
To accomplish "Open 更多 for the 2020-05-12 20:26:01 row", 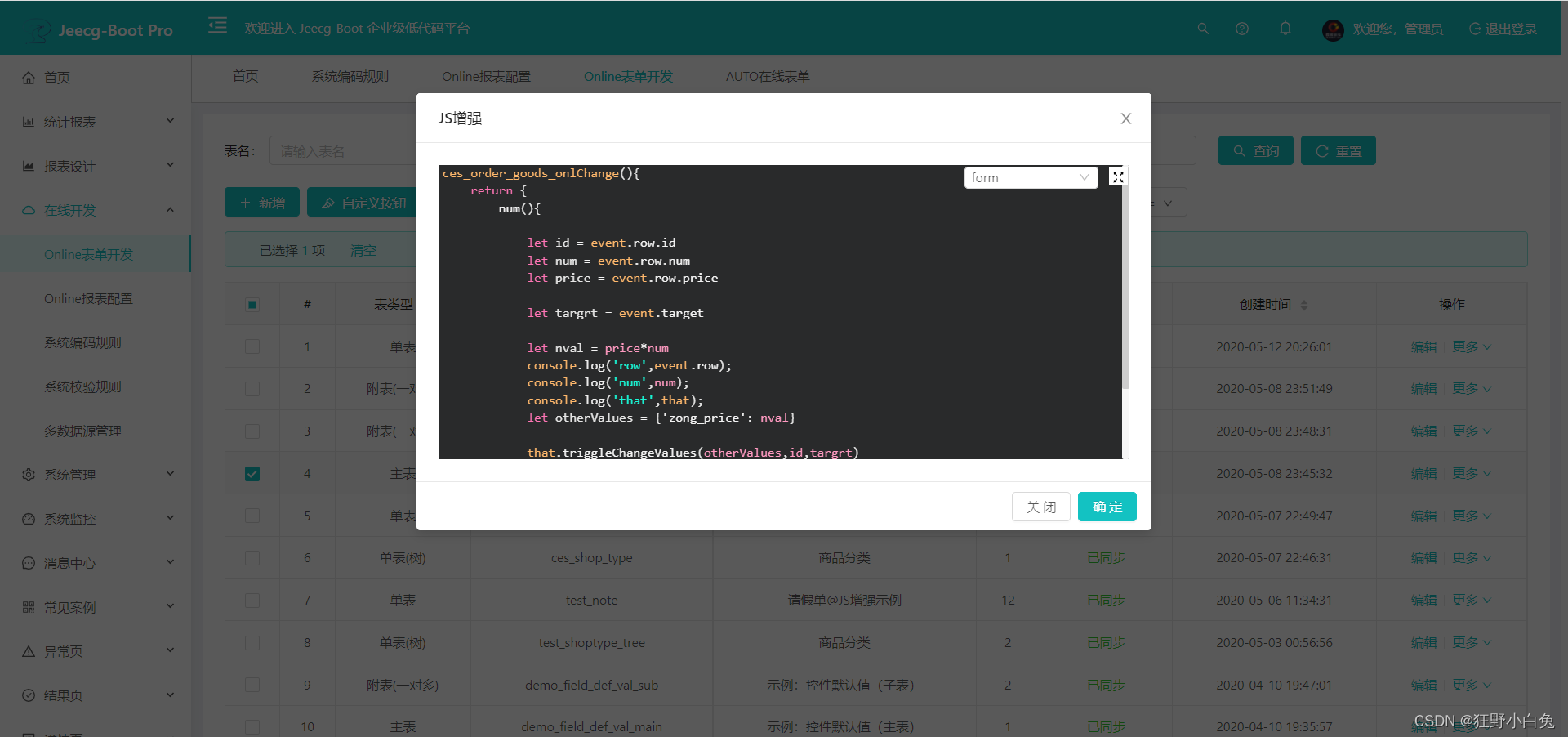I will (1472, 346).
